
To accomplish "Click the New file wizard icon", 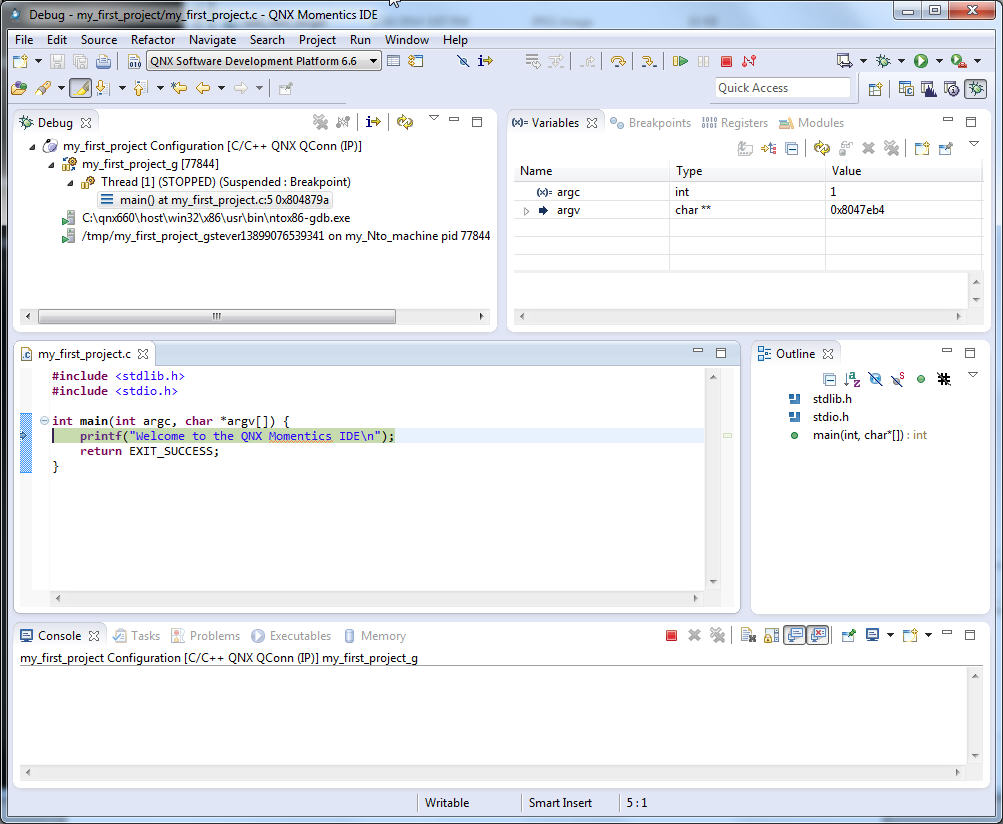I will point(20,61).
